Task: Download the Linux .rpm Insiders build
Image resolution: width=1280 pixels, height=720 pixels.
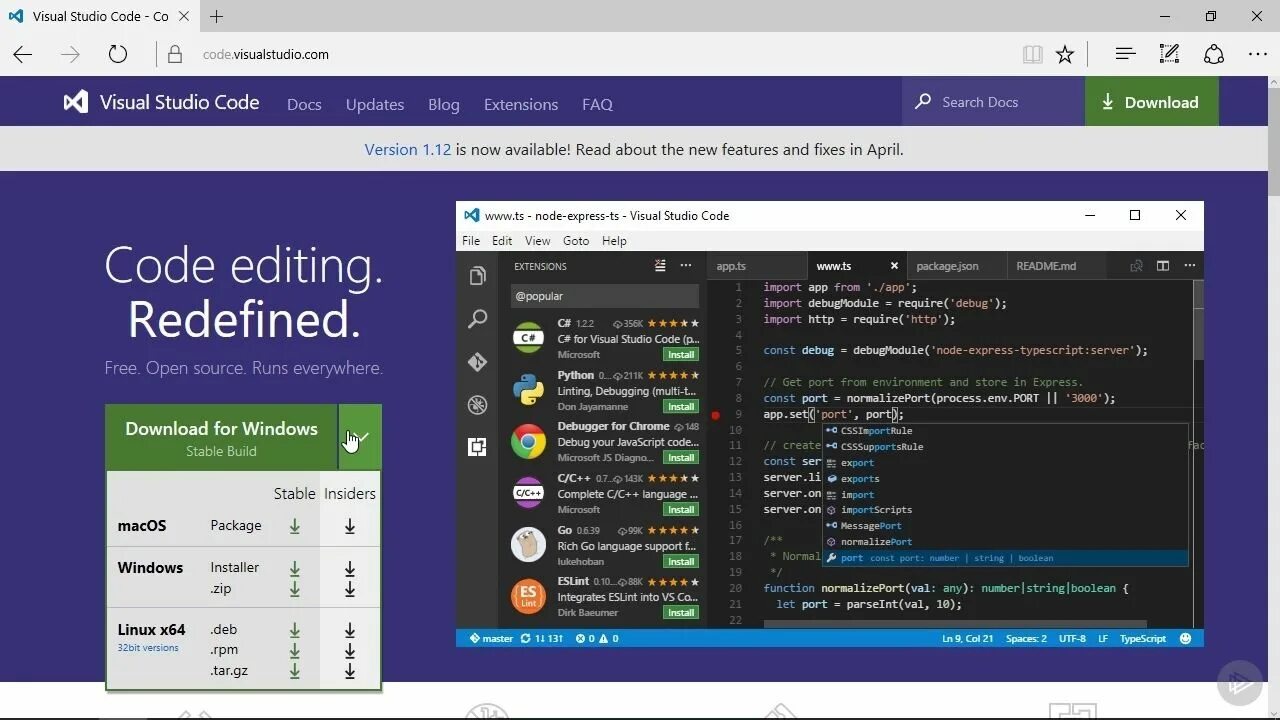Action: pyautogui.click(x=350, y=650)
